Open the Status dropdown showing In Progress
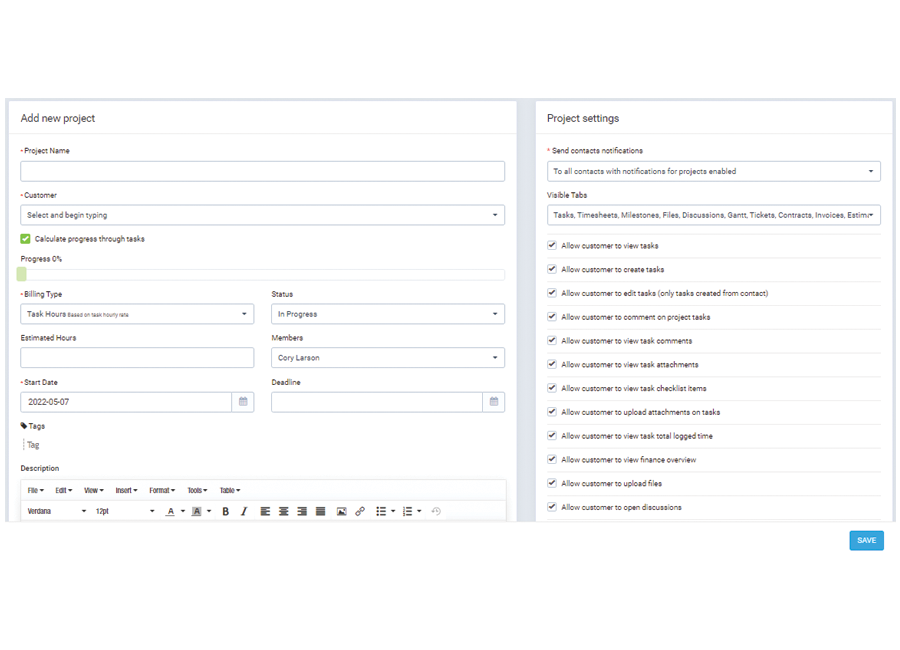 [x=387, y=314]
